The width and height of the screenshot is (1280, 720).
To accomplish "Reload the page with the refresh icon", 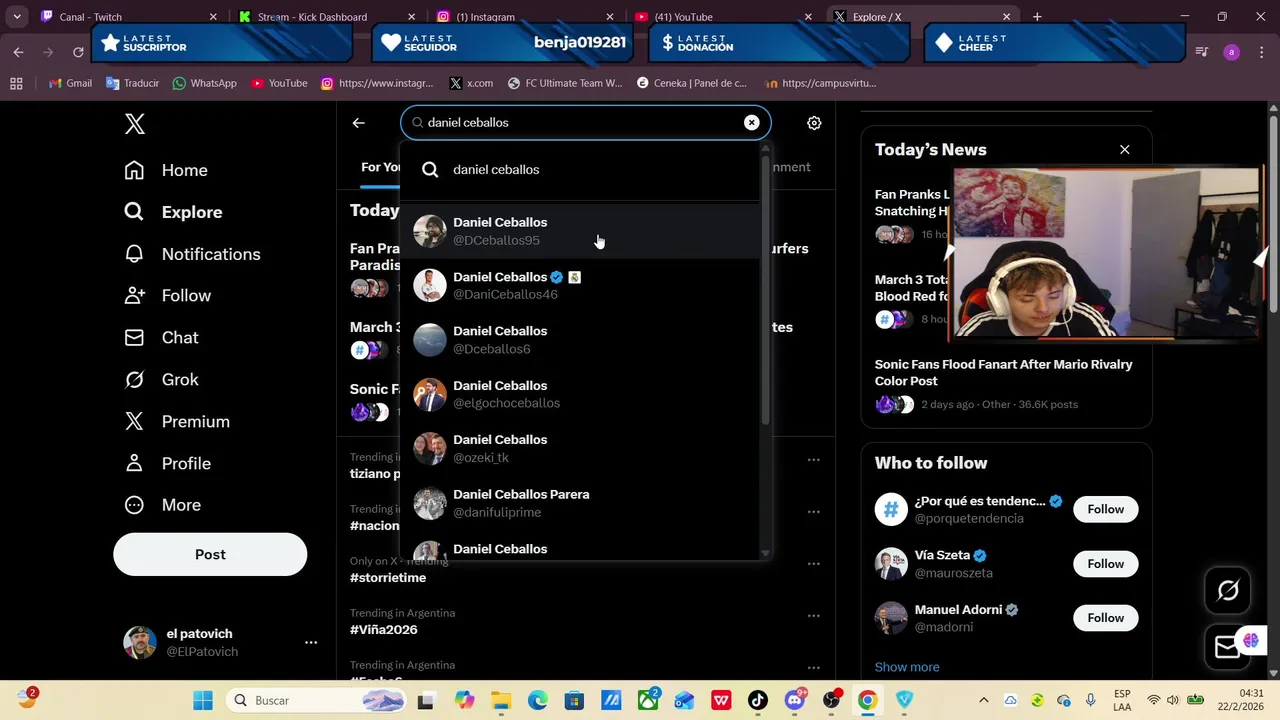I will pyautogui.click(x=78, y=52).
